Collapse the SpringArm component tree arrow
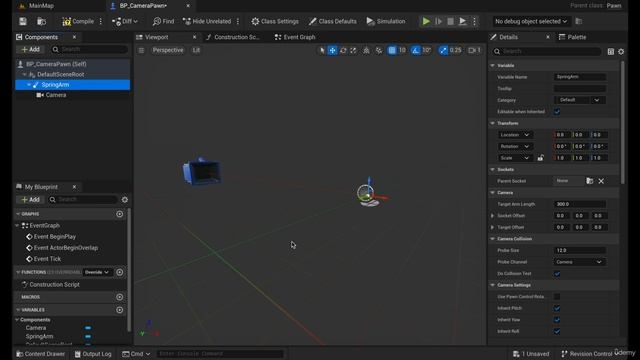 point(29,85)
